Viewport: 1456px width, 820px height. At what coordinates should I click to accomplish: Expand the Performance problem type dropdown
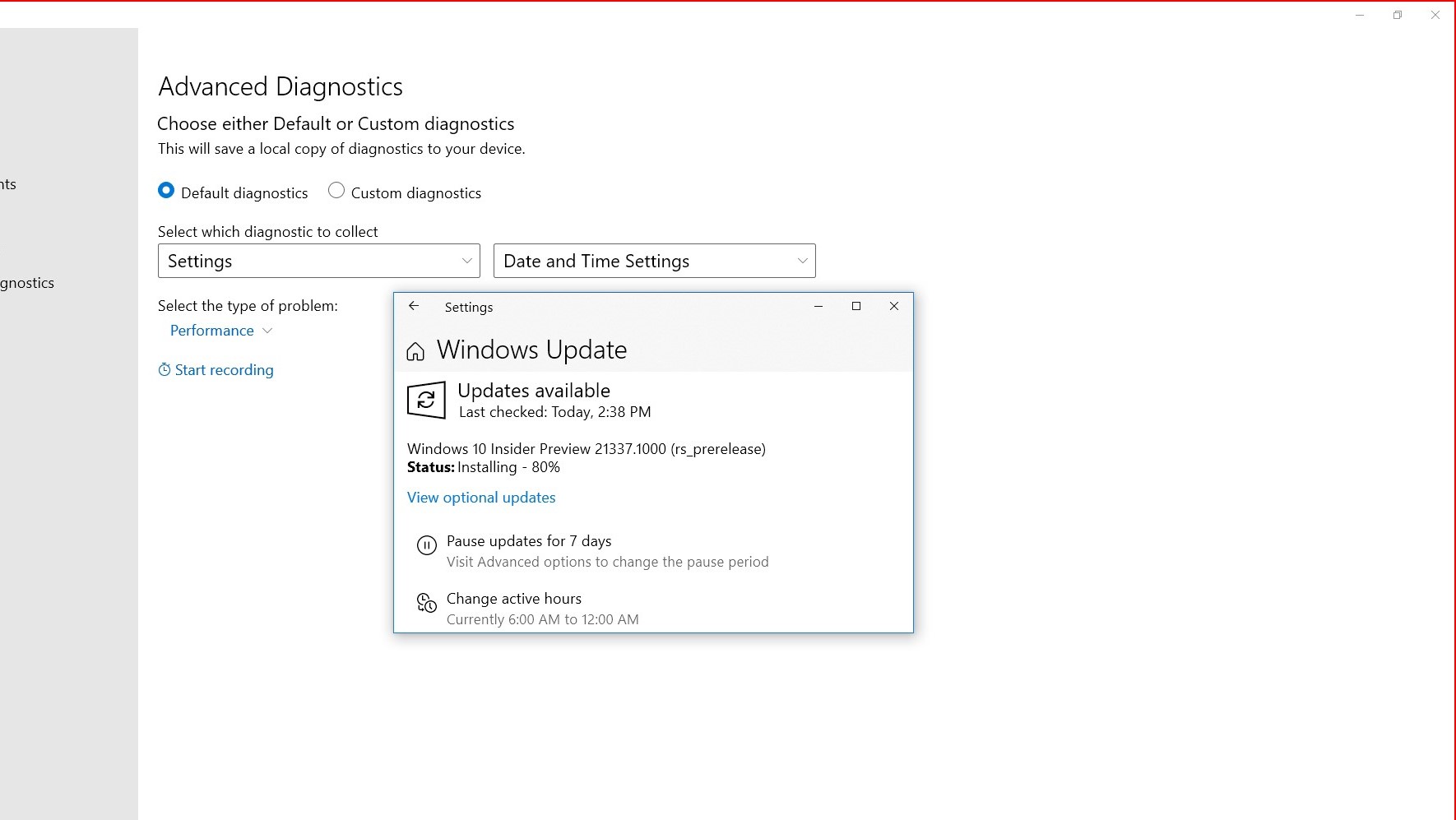point(220,331)
